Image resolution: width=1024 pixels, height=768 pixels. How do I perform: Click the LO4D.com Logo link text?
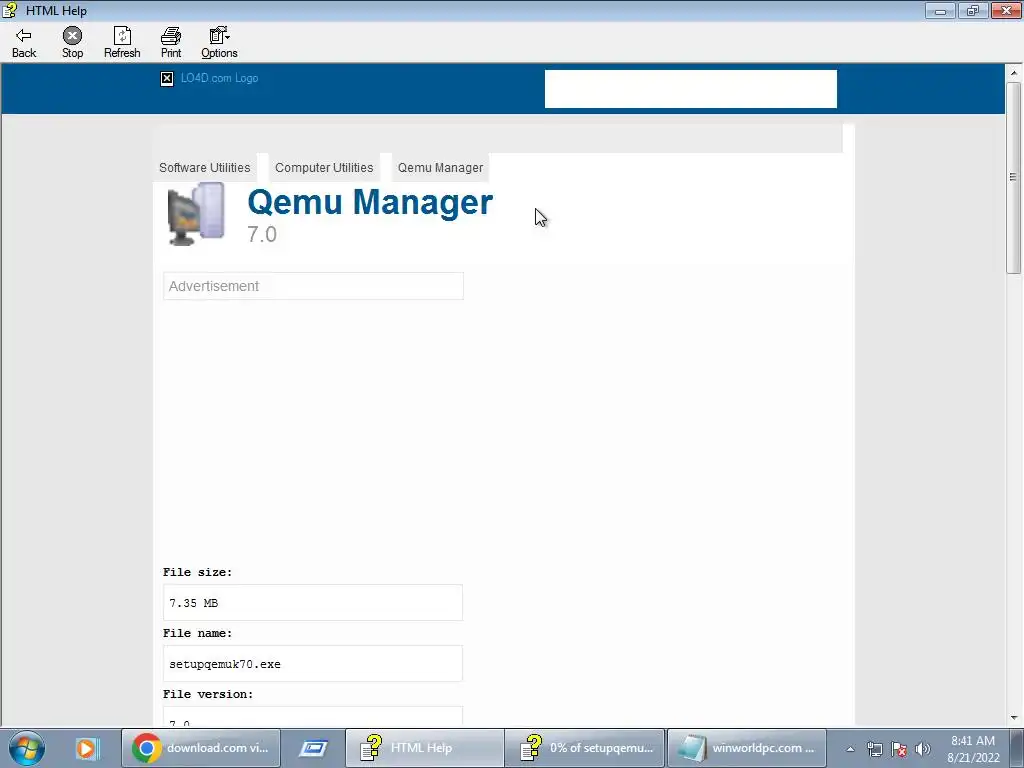pos(219,78)
